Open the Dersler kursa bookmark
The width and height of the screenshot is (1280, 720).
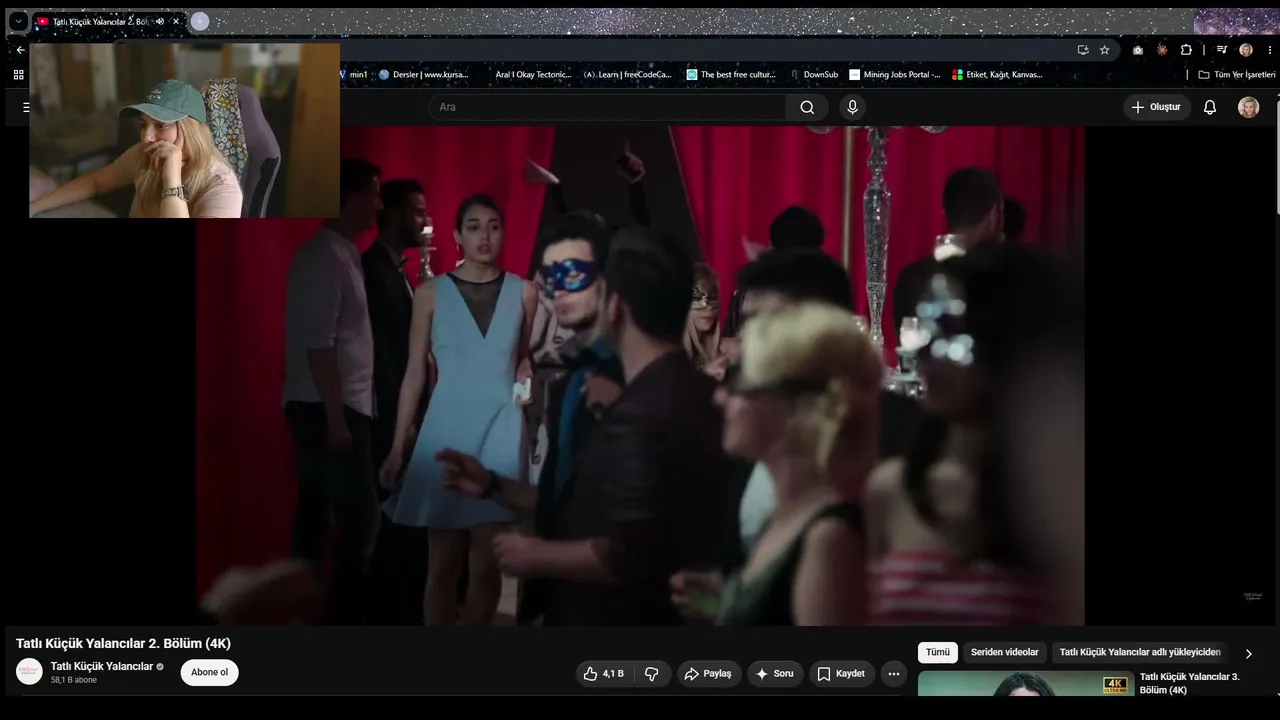pos(424,74)
